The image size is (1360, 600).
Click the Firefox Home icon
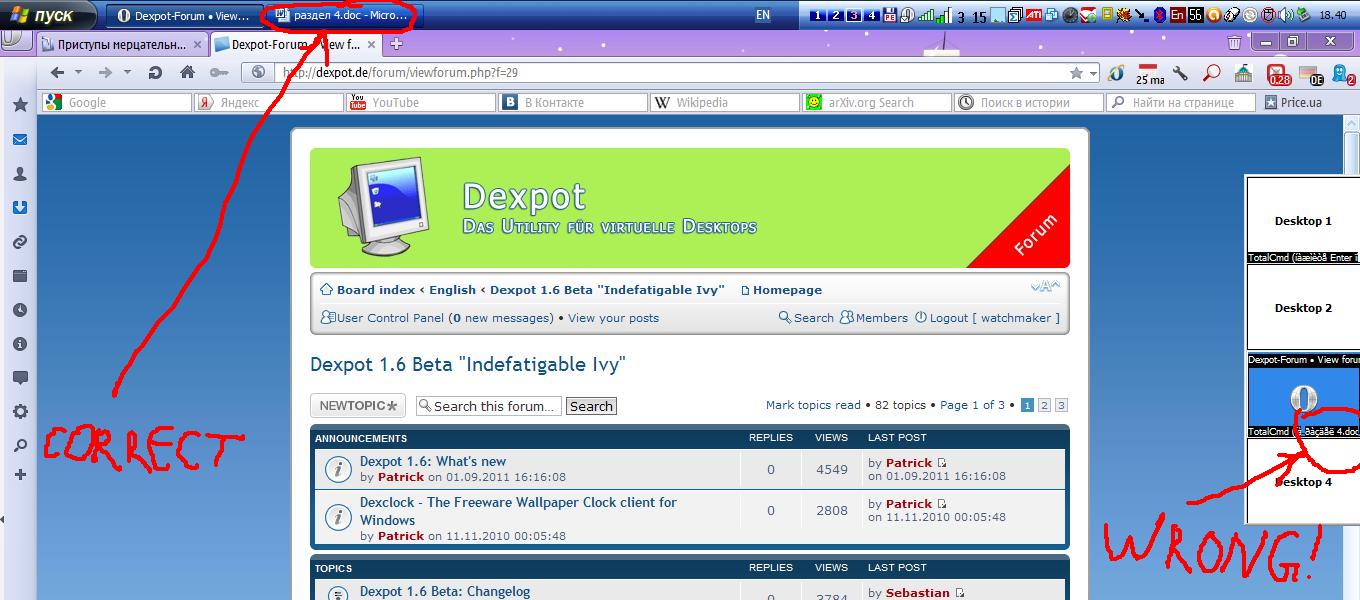coord(186,73)
